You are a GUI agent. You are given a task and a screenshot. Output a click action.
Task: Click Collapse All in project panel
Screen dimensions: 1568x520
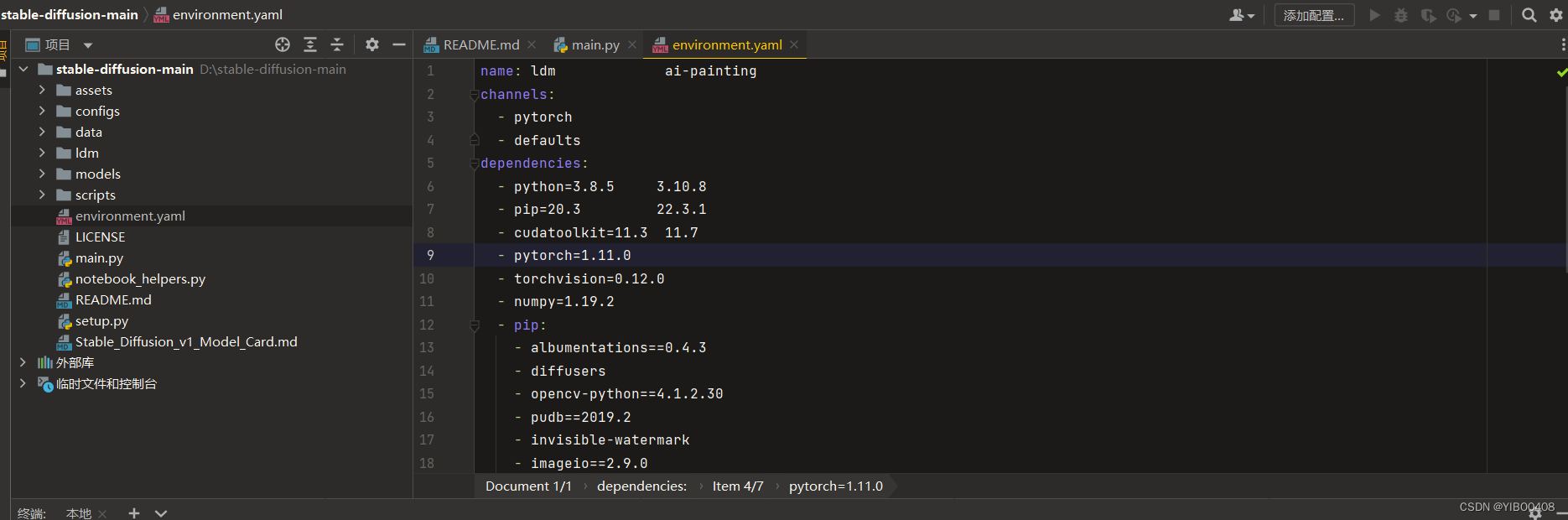[337, 44]
